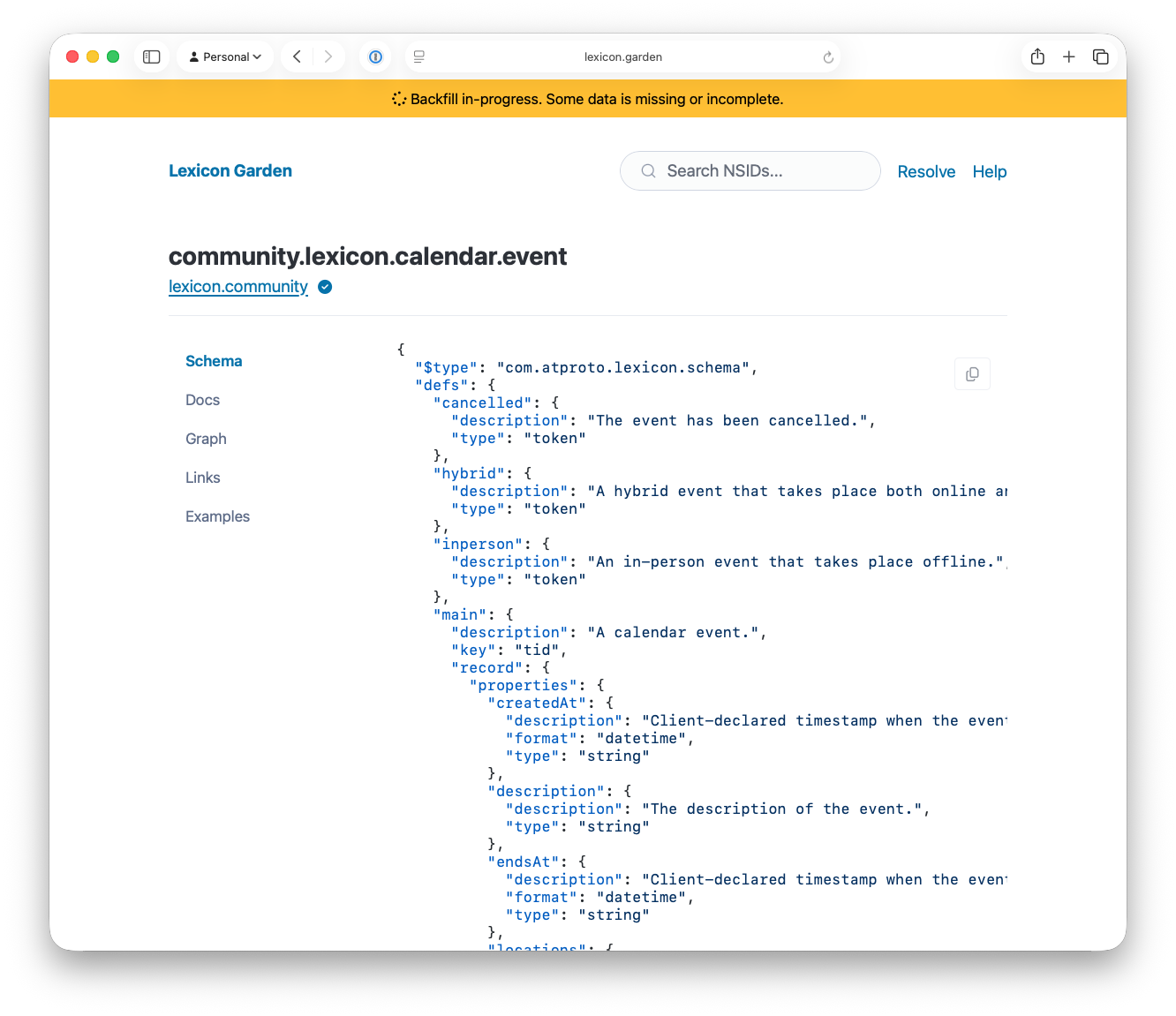
Task: Open a new tab with plus icon
Action: pyautogui.click(x=1069, y=56)
